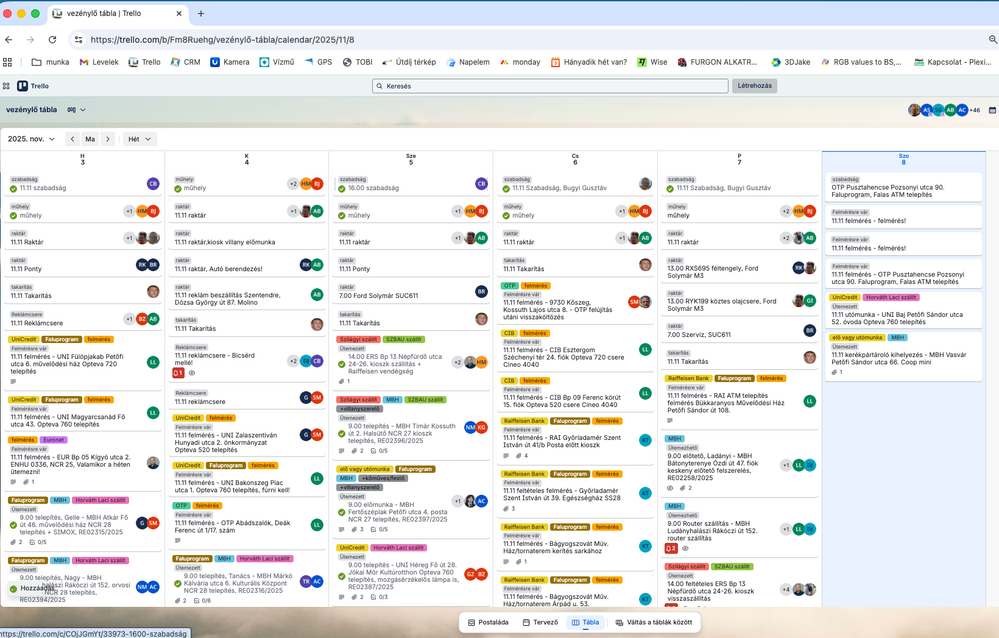The image size is (999, 638).
Task: Click the vezénylő tábla board title
Action: 31,110
